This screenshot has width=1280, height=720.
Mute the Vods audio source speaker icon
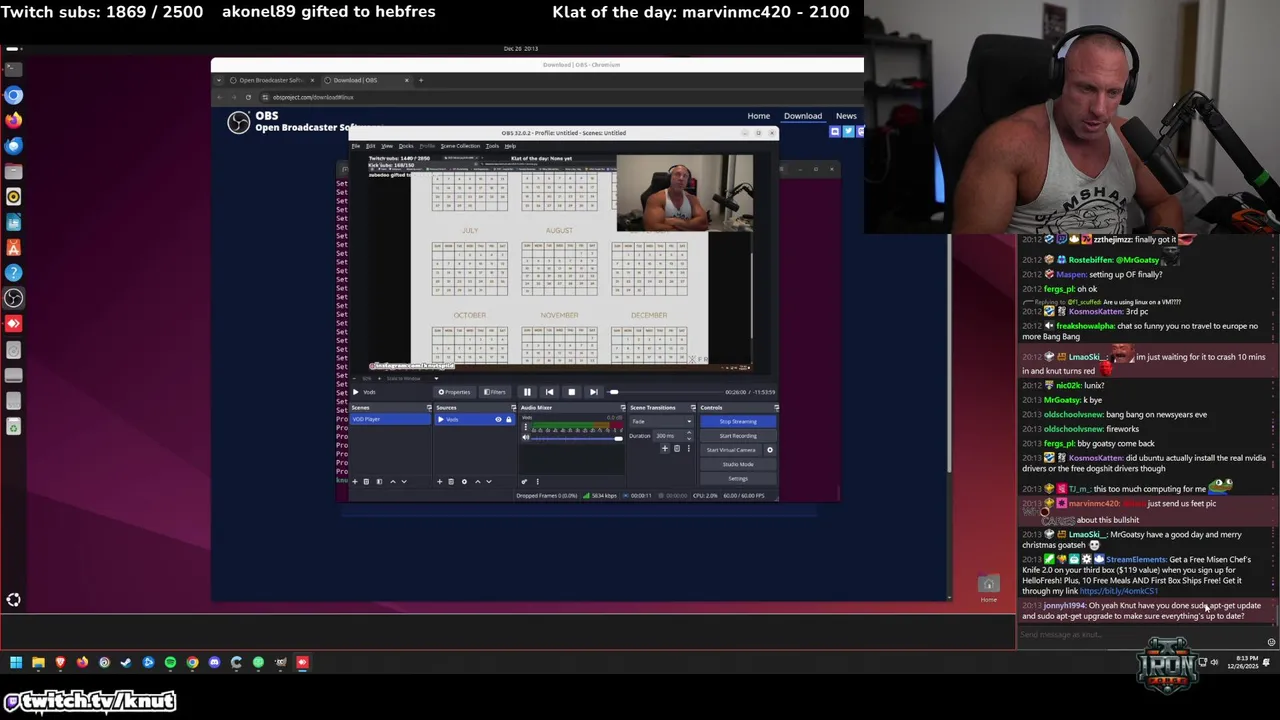pos(526,438)
